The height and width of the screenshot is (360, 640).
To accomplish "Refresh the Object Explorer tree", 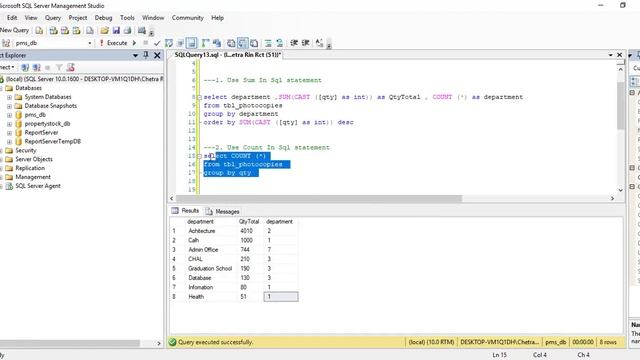I will click(71, 67).
